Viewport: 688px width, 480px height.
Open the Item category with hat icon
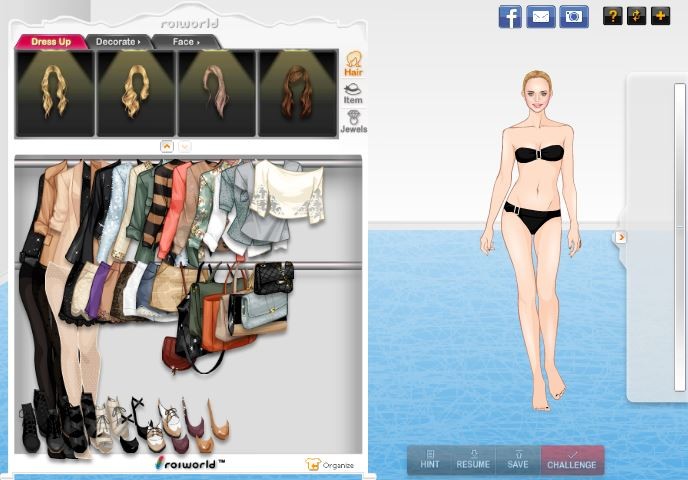click(x=353, y=93)
